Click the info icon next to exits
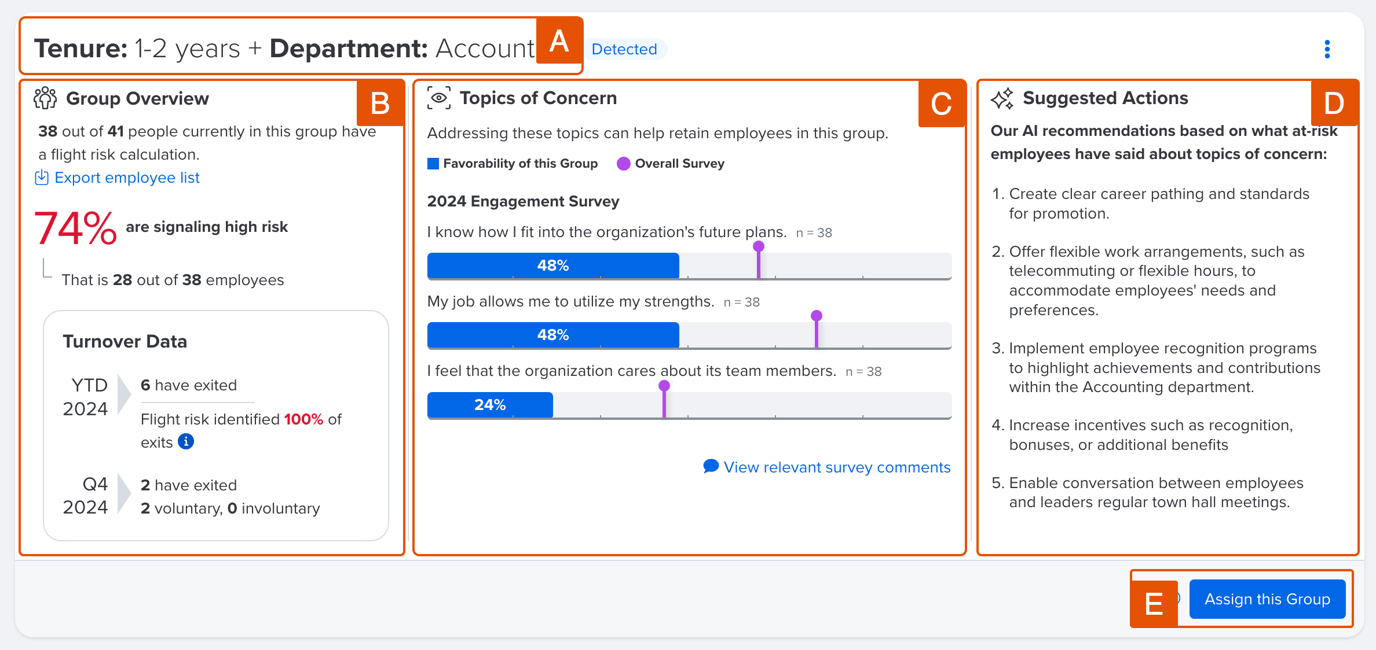1376x650 pixels. (x=186, y=442)
